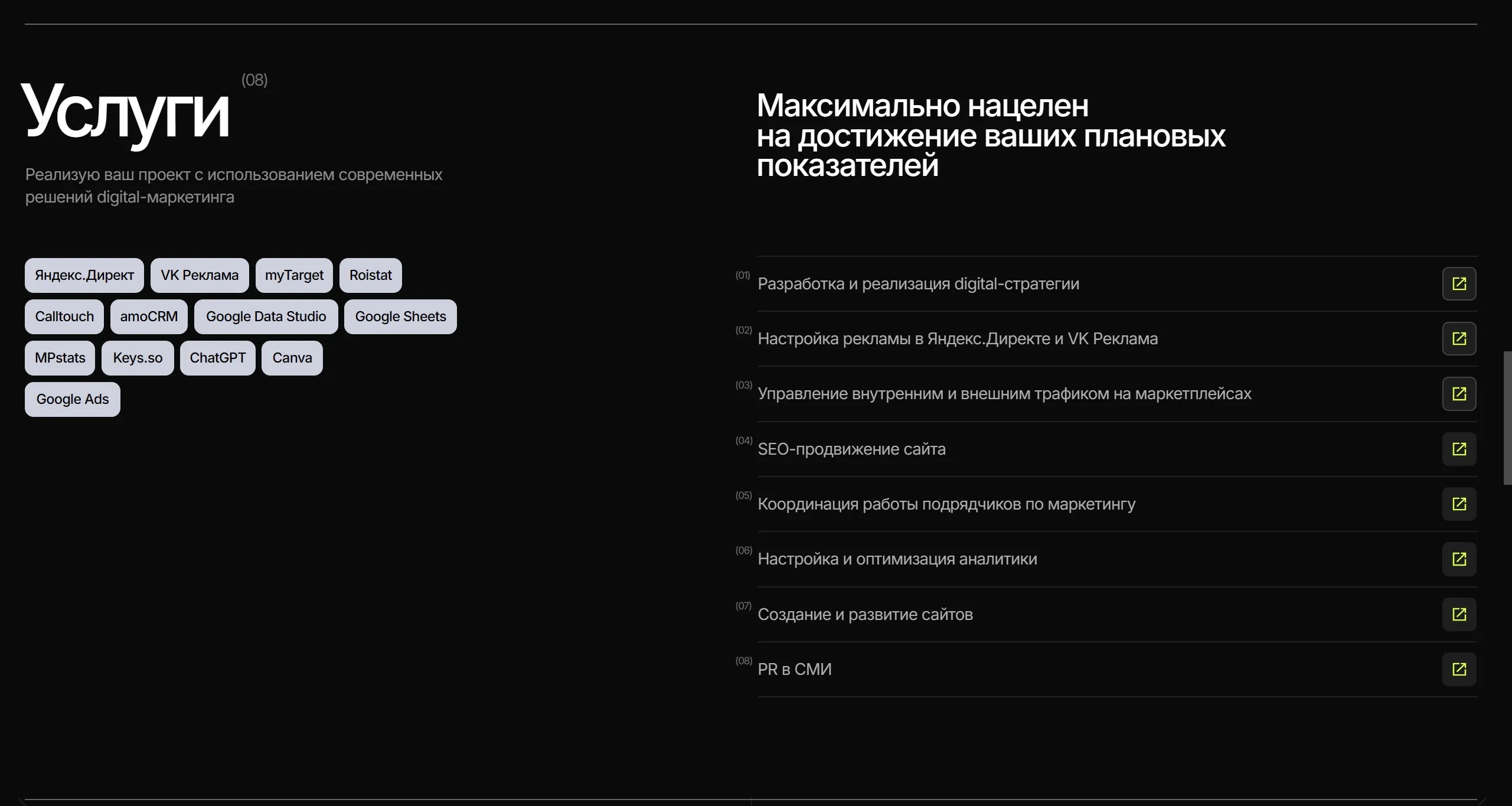The width and height of the screenshot is (1512, 806).
Task: Select the amoCRM tag chip
Action: (149, 317)
